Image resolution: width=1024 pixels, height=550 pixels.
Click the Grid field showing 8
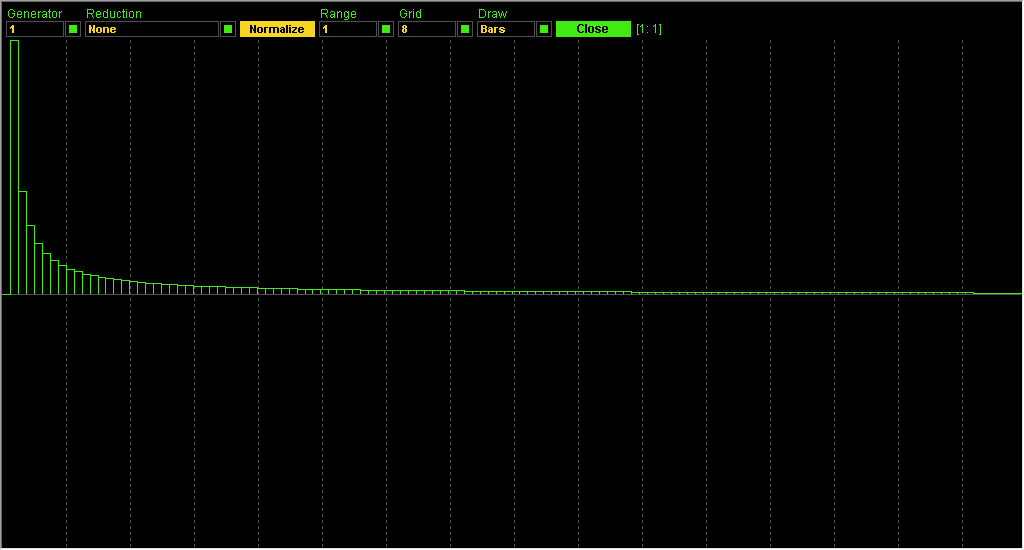[x=427, y=29]
